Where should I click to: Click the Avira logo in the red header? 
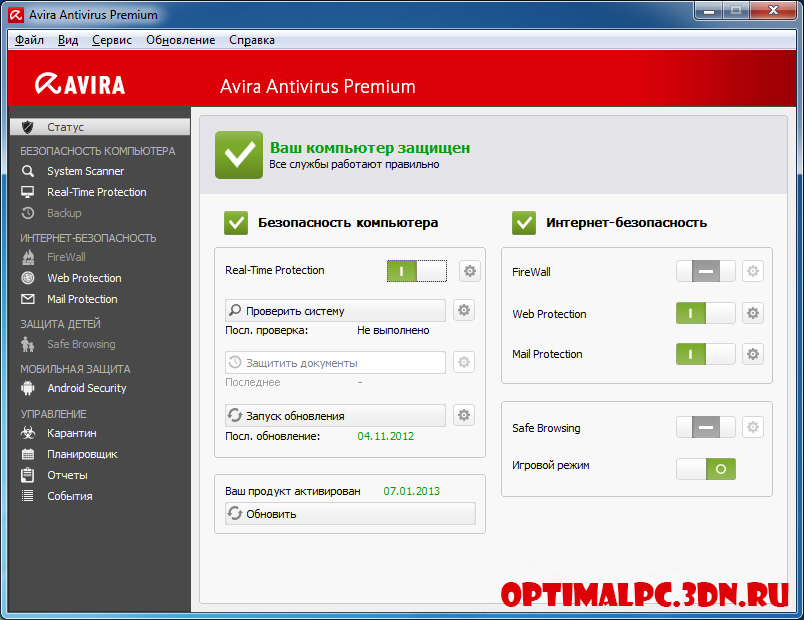tap(80, 84)
